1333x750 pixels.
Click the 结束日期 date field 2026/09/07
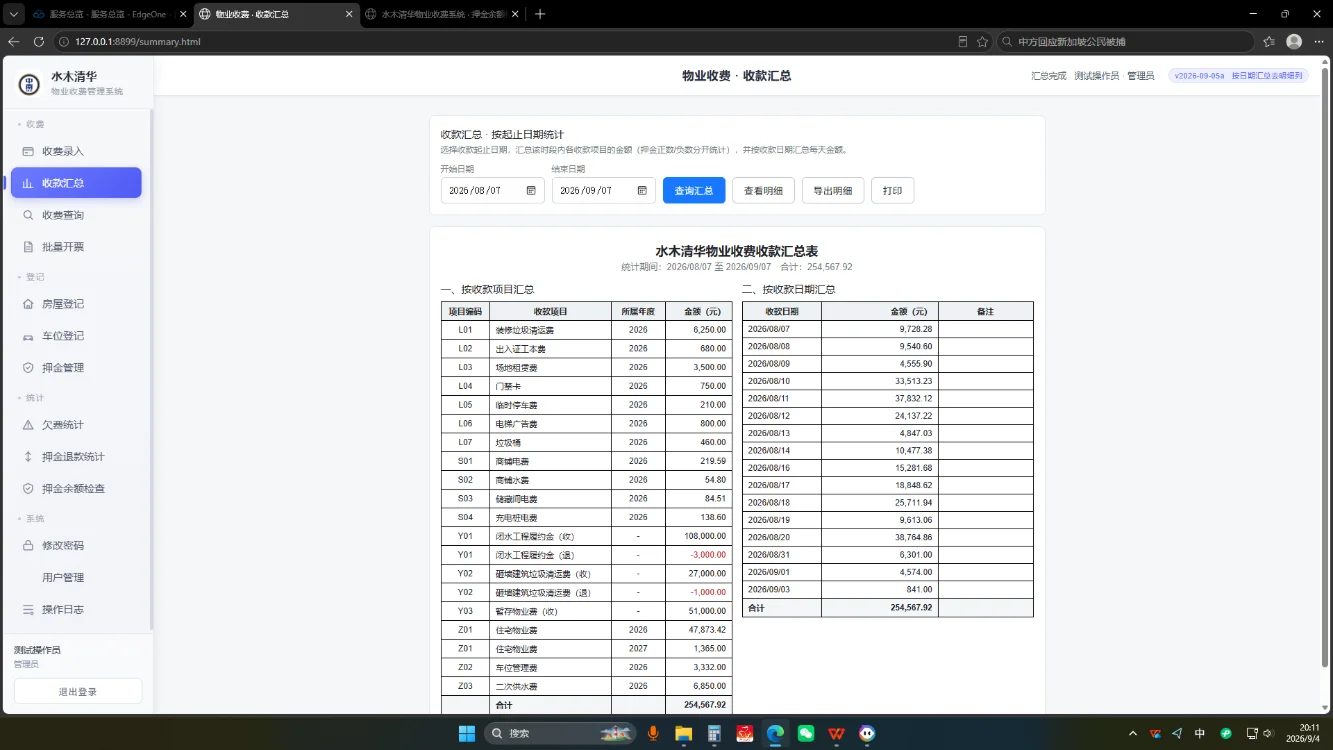pos(603,190)
